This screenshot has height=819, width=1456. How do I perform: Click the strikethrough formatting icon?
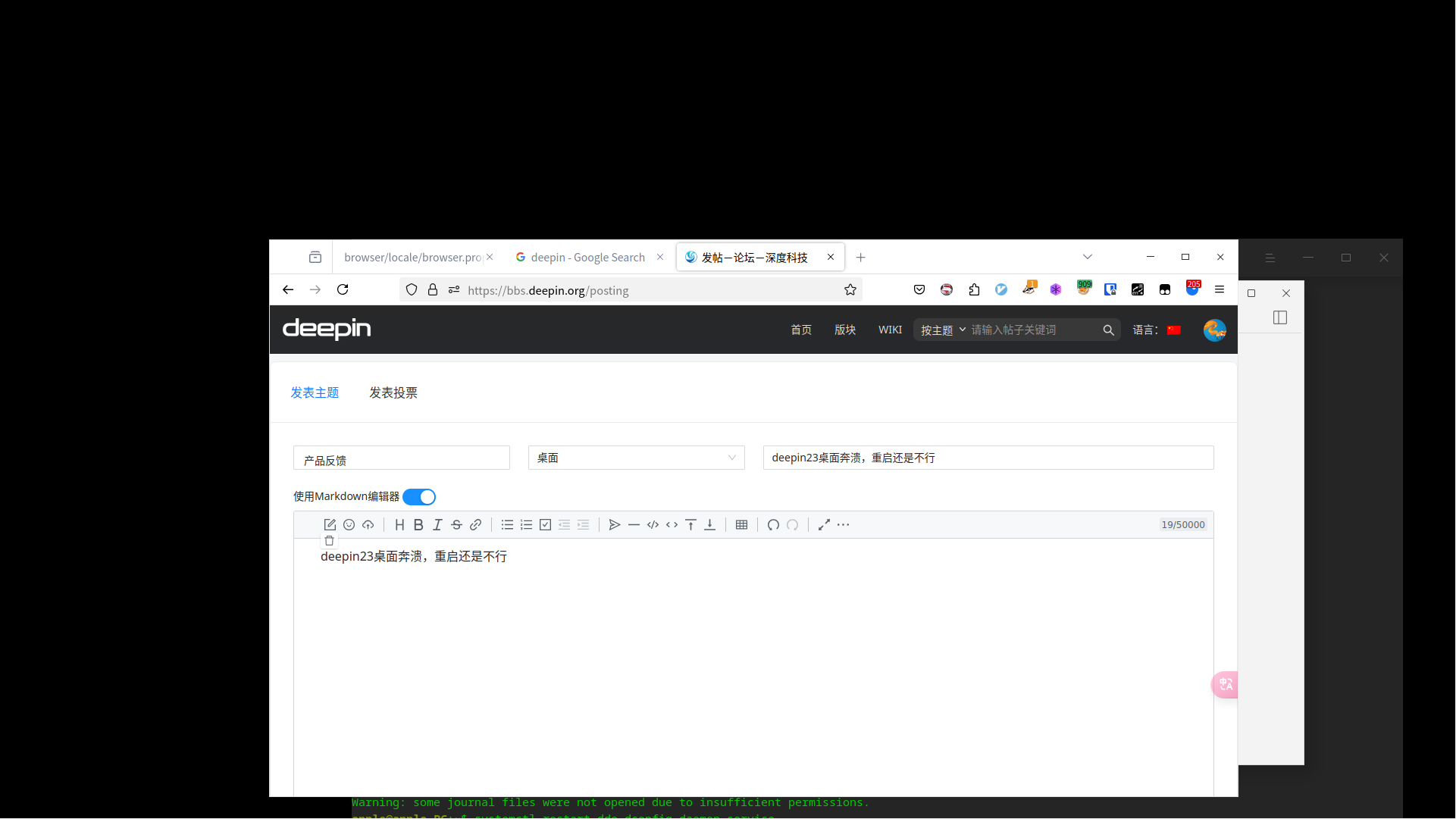(x=456, y=525)
